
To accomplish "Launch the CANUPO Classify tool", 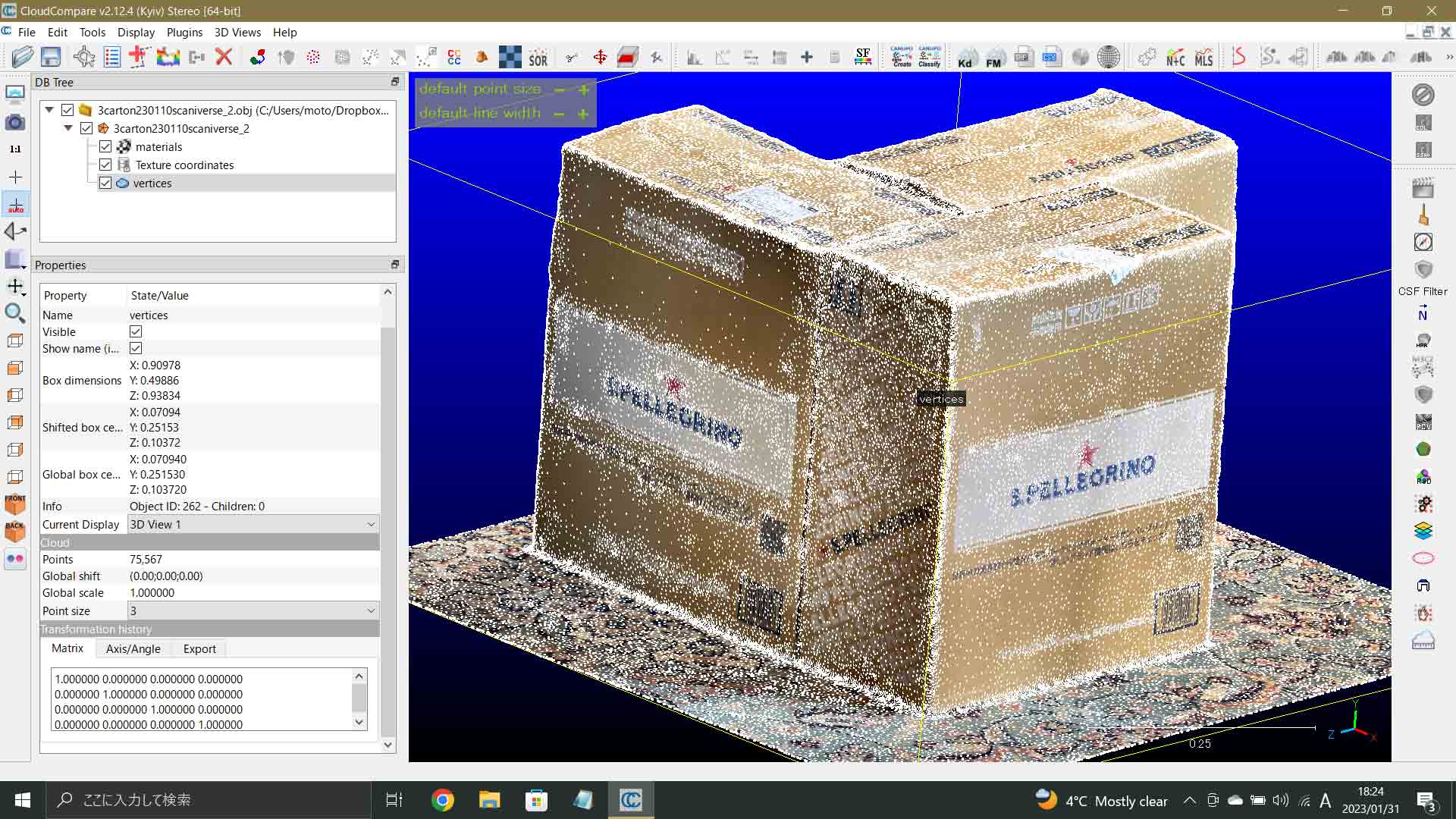I will [x=929, y=57].
